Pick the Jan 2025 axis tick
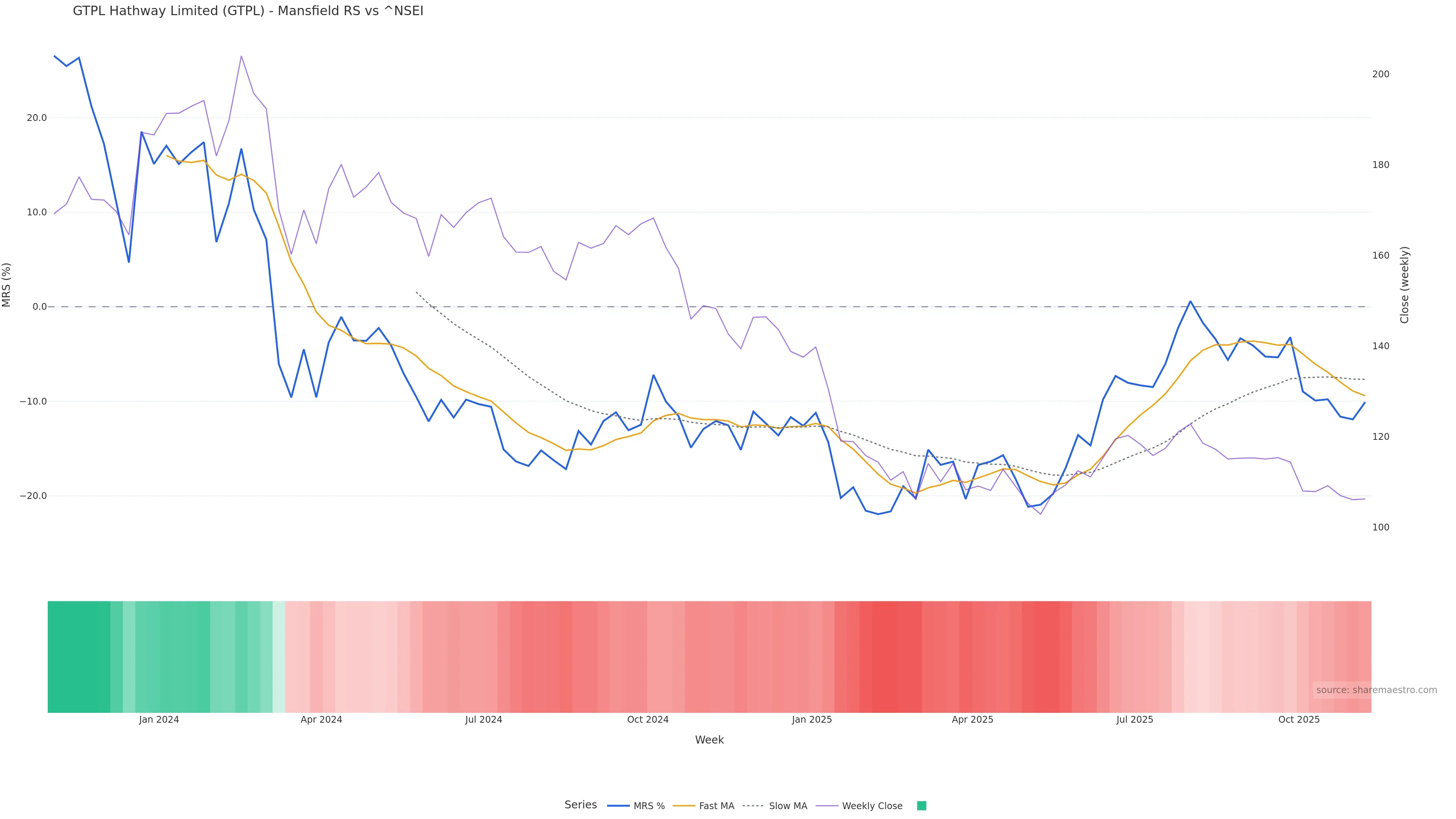The height and width of the screenshot is (819, 1456). (812, 720)
